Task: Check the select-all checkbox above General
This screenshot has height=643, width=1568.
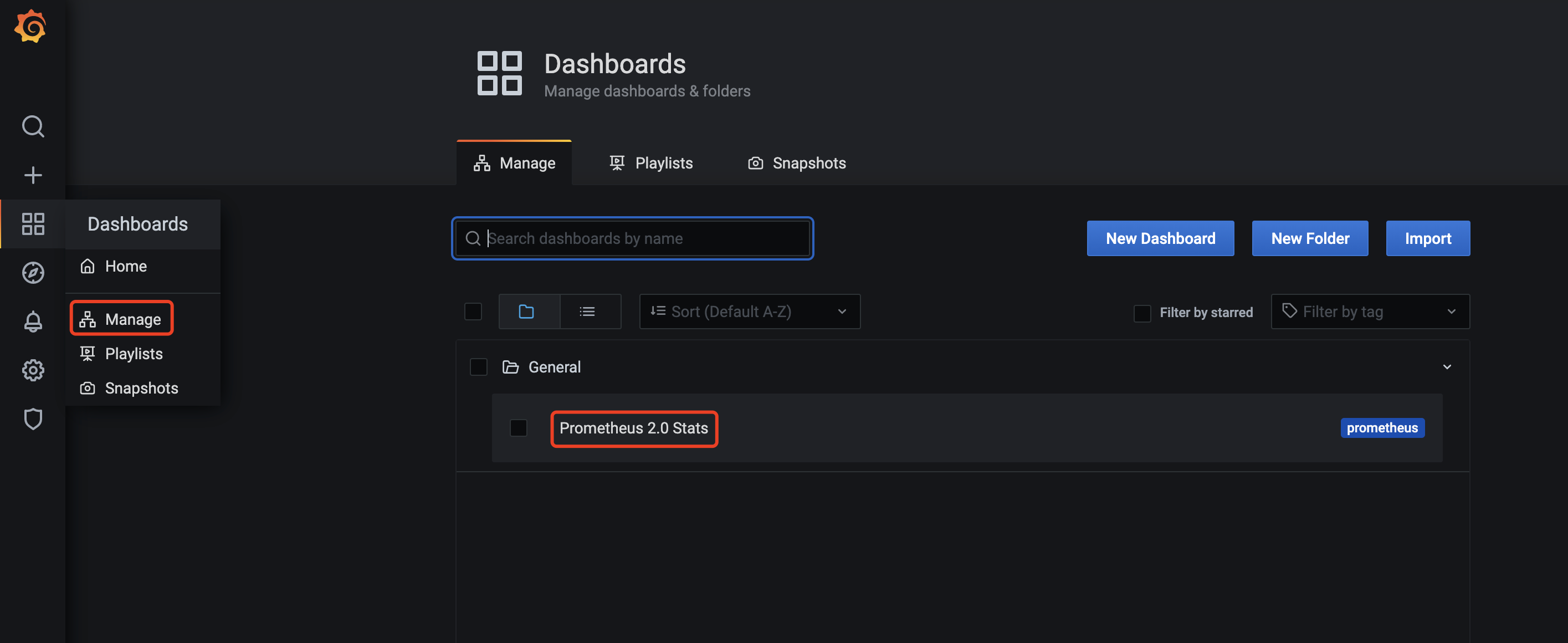Action: click(473, 312)
